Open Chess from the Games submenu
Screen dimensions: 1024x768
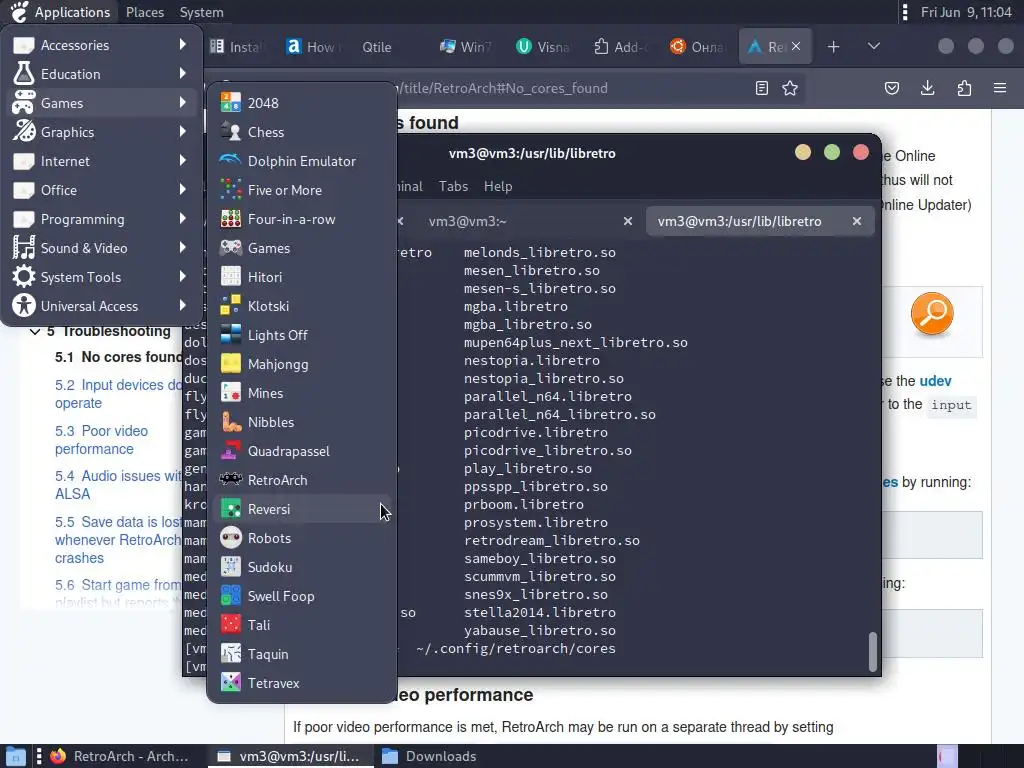[x=302, y=132]
